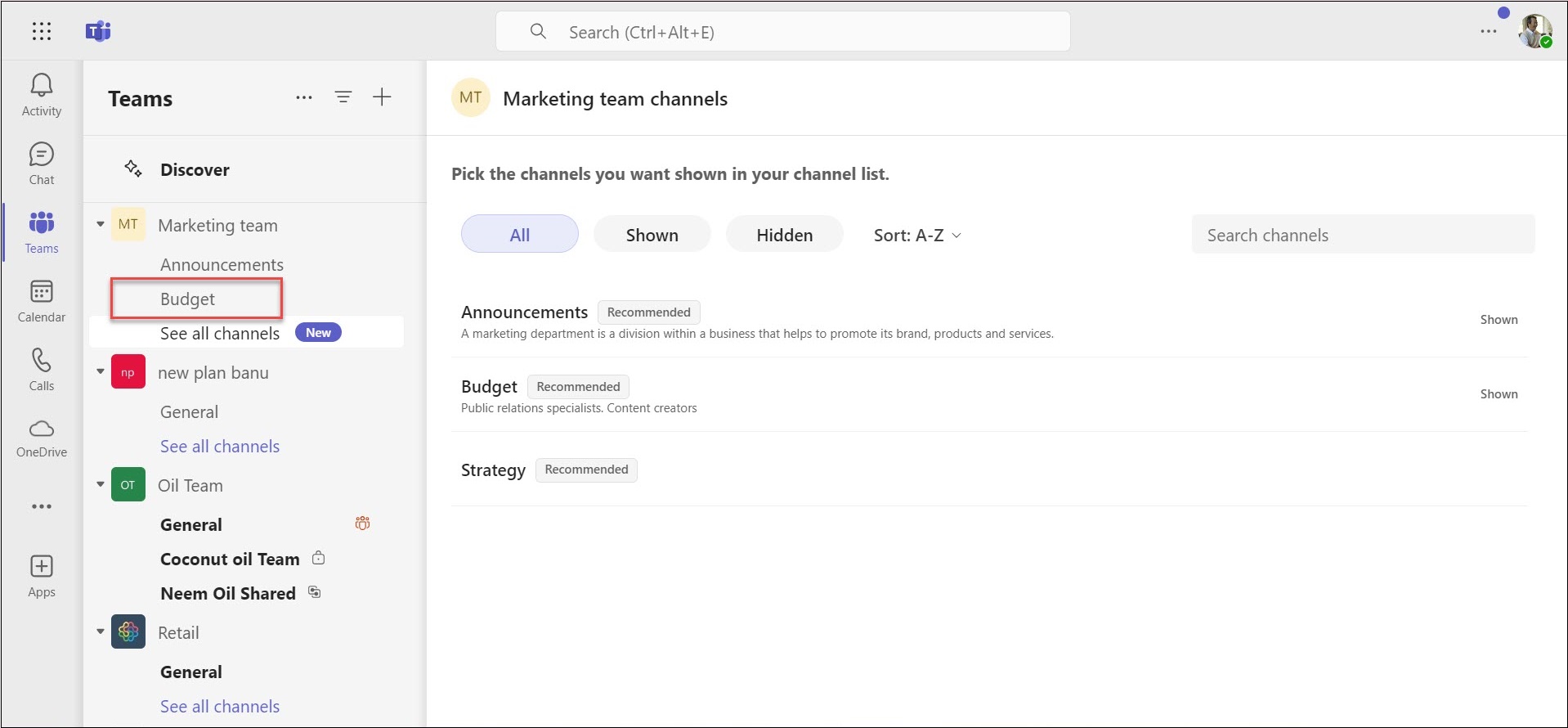Collapse the Oil Team channel list
This screenshot has width=1568, height=728.
101,484
